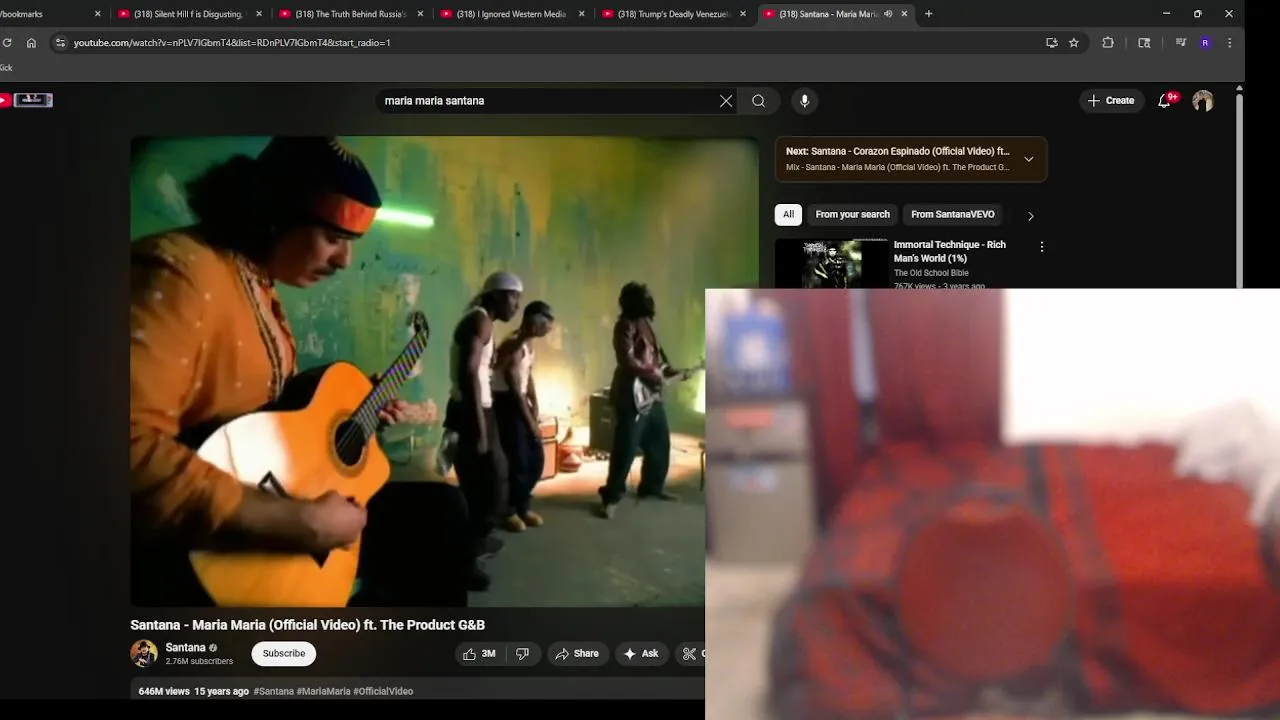Subscribe to the Santana channel
1280x720 pixels.
[x=284, y=654]
